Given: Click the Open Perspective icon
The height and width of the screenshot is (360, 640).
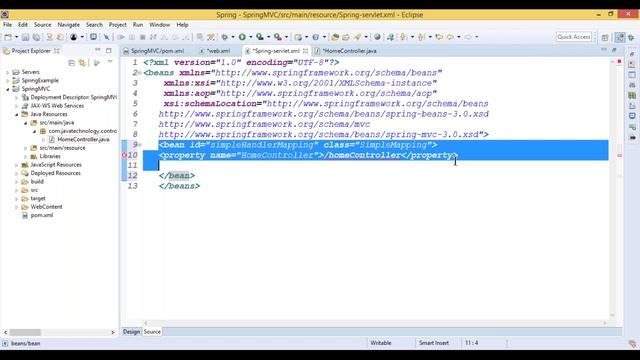Looking at the screenshot, I should tap(605, 37).
